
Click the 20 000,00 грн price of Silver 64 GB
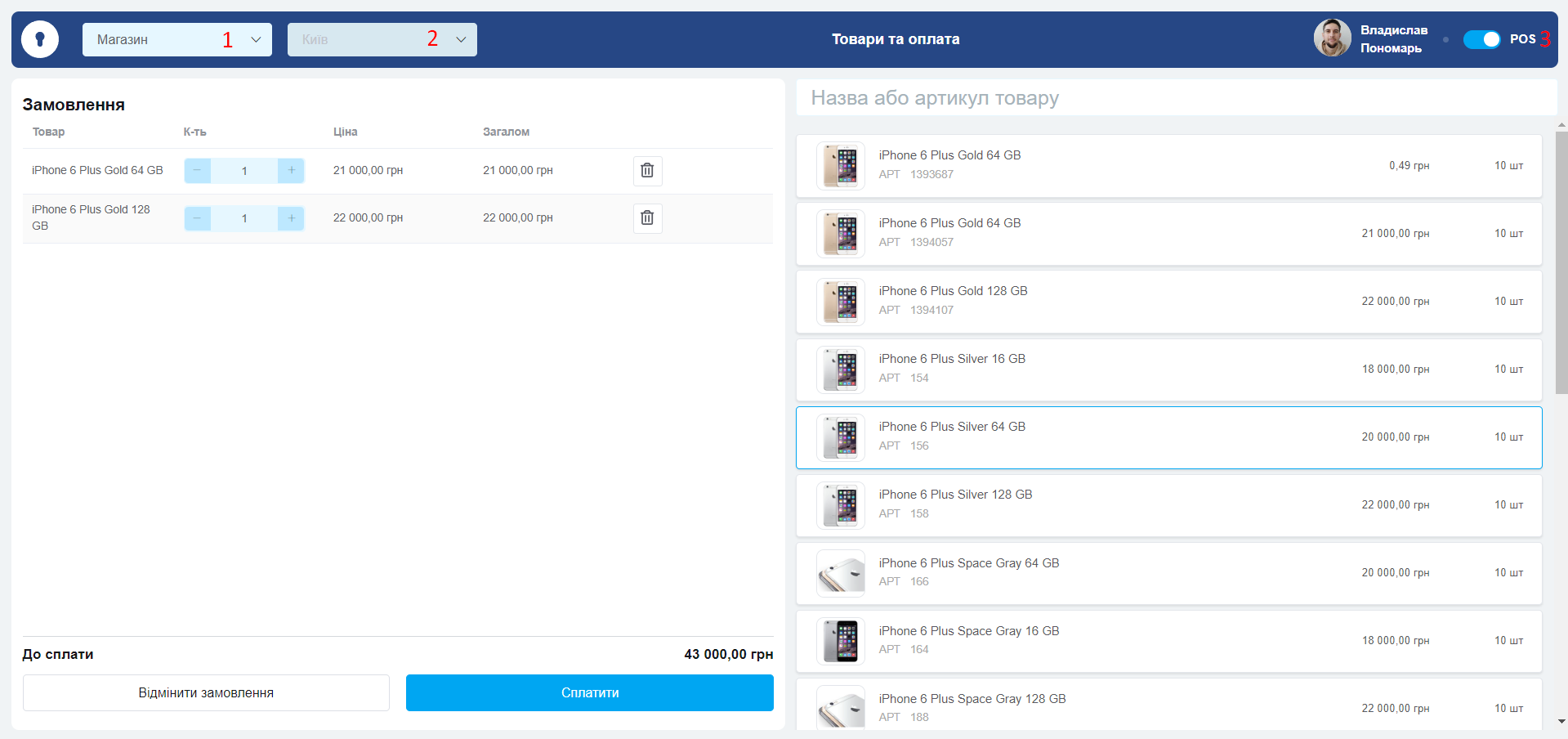(1396, 437)
